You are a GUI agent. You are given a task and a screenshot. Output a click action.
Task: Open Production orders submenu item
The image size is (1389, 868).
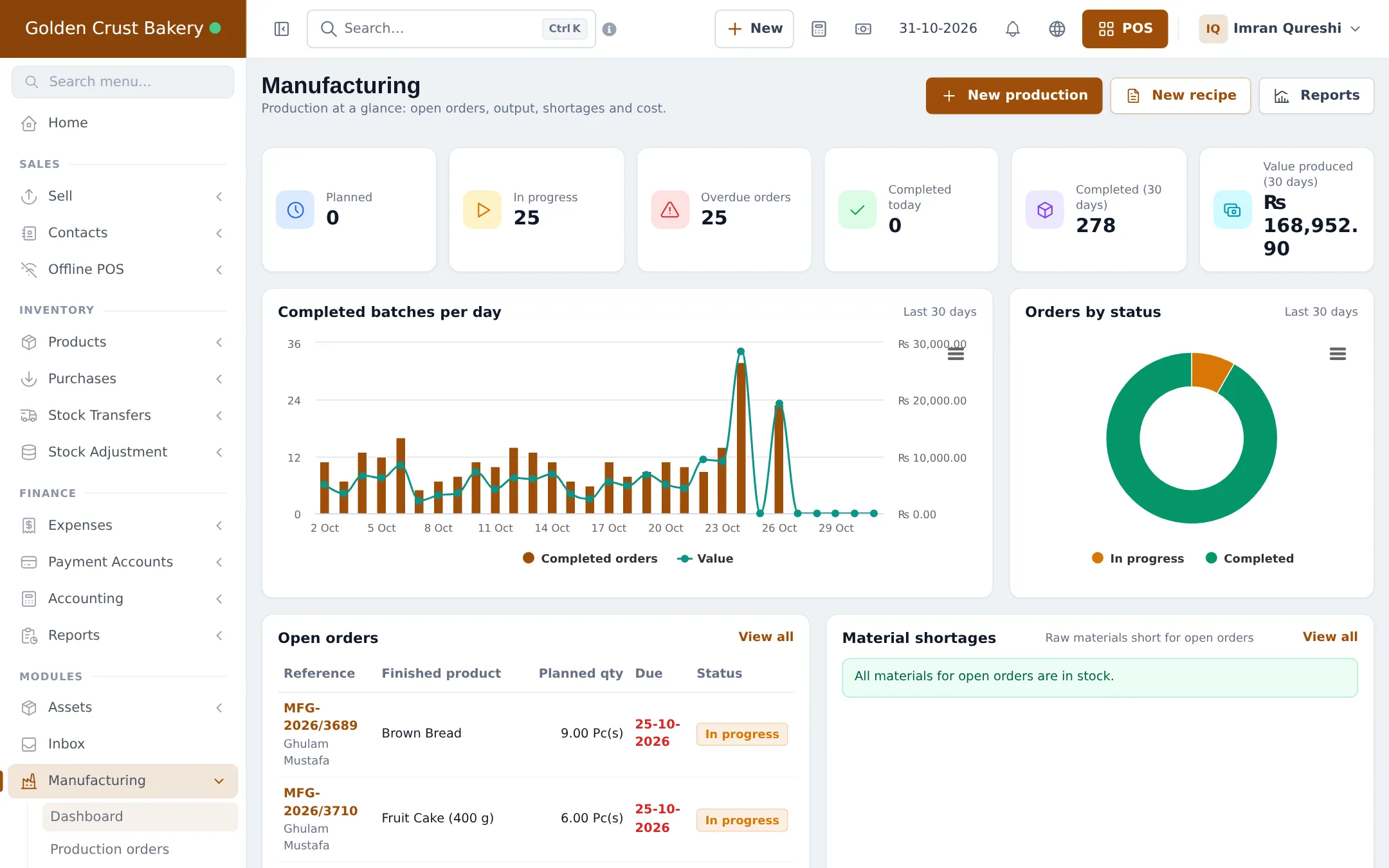coord(140,849)
